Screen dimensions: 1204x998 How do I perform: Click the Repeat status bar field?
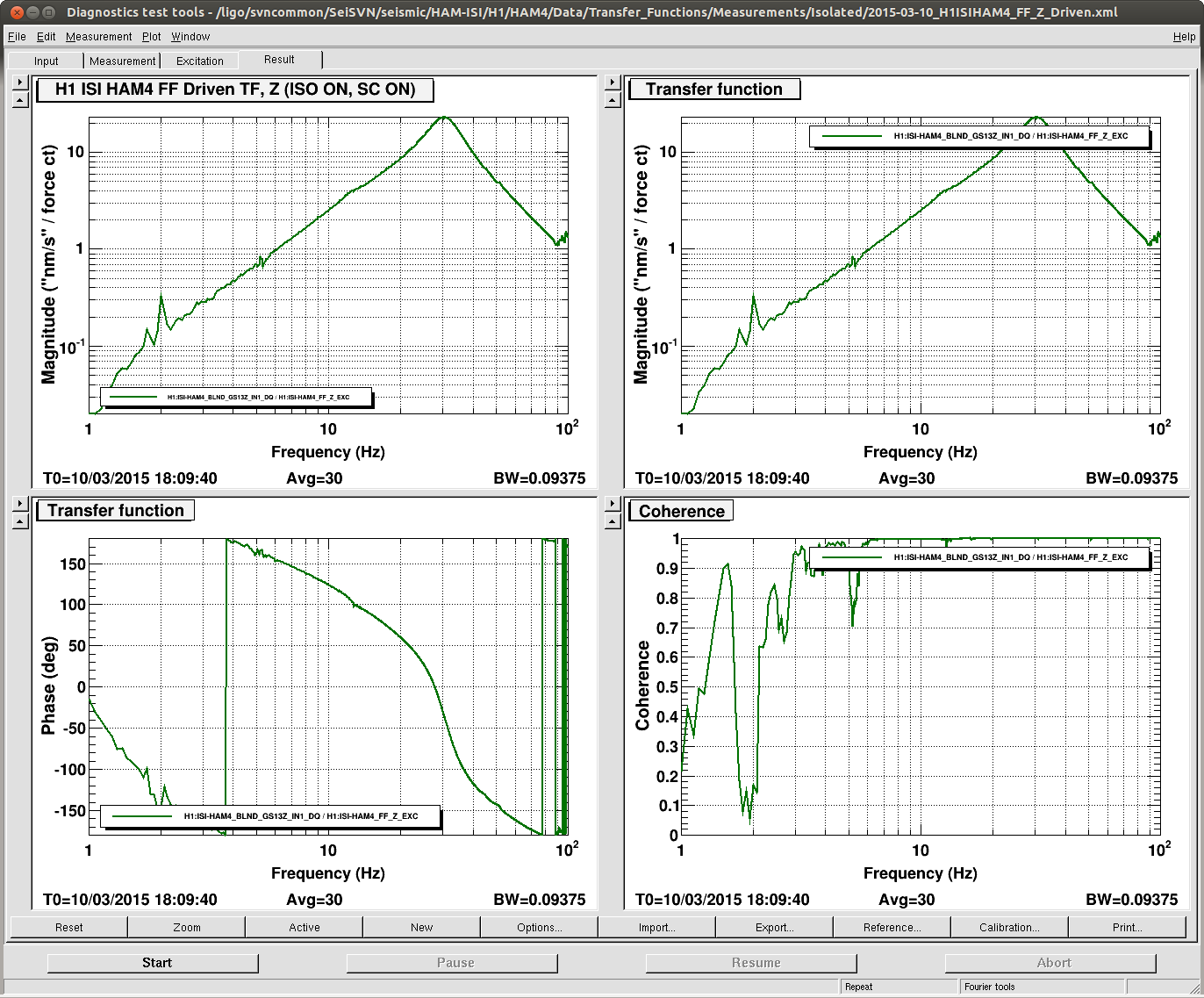click(x=899, y=987)
